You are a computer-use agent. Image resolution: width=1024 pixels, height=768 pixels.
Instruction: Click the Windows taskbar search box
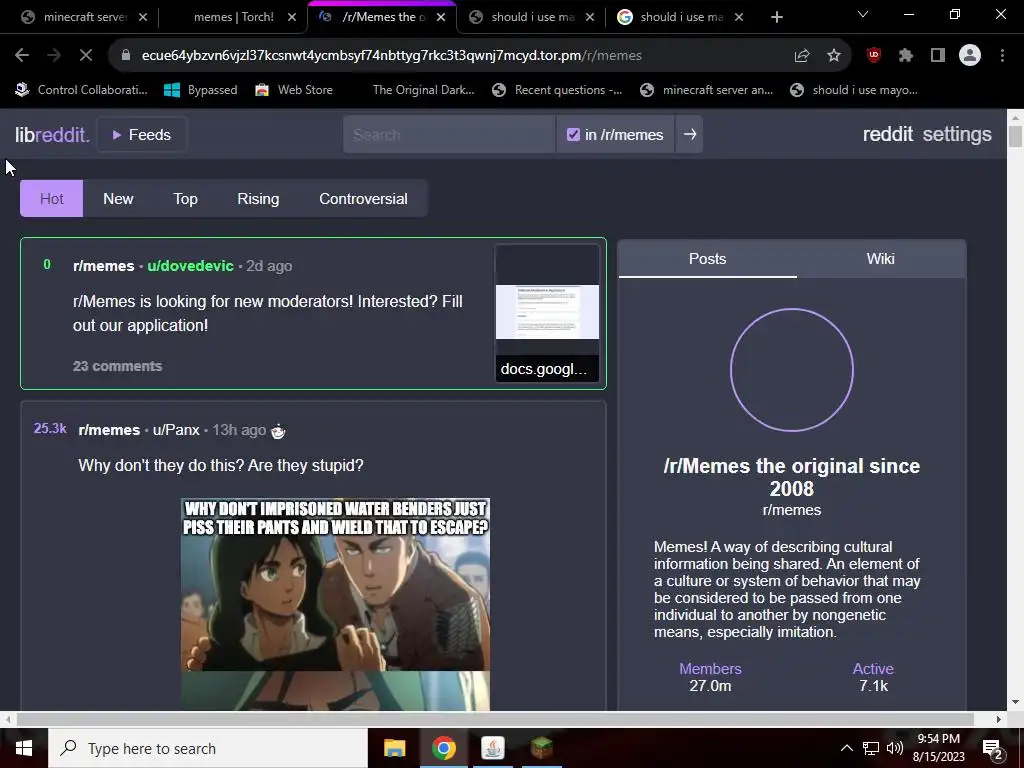(x=208, y=748)
